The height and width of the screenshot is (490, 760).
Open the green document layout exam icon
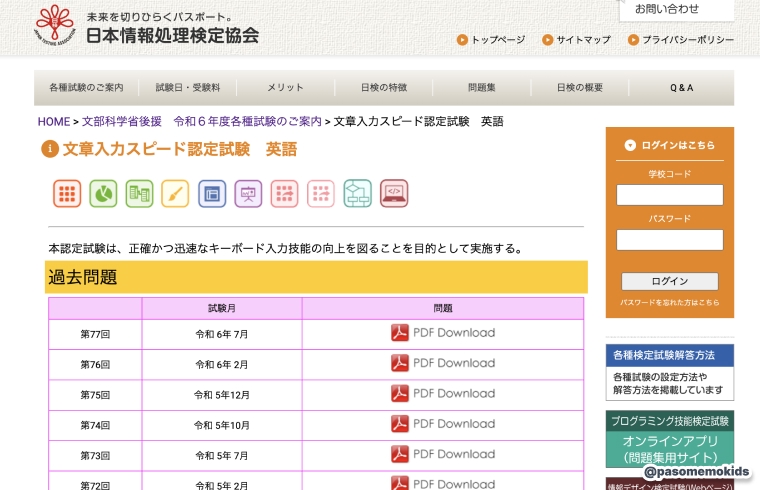tap(140, 193)
